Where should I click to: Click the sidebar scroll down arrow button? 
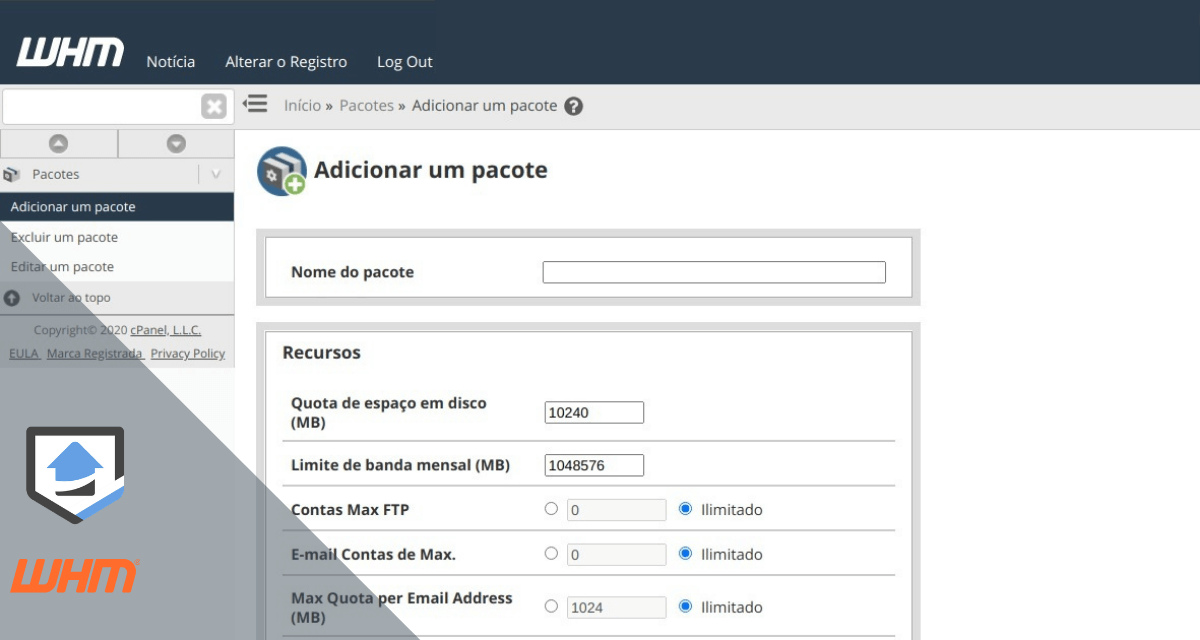click(x=176, y=143)
